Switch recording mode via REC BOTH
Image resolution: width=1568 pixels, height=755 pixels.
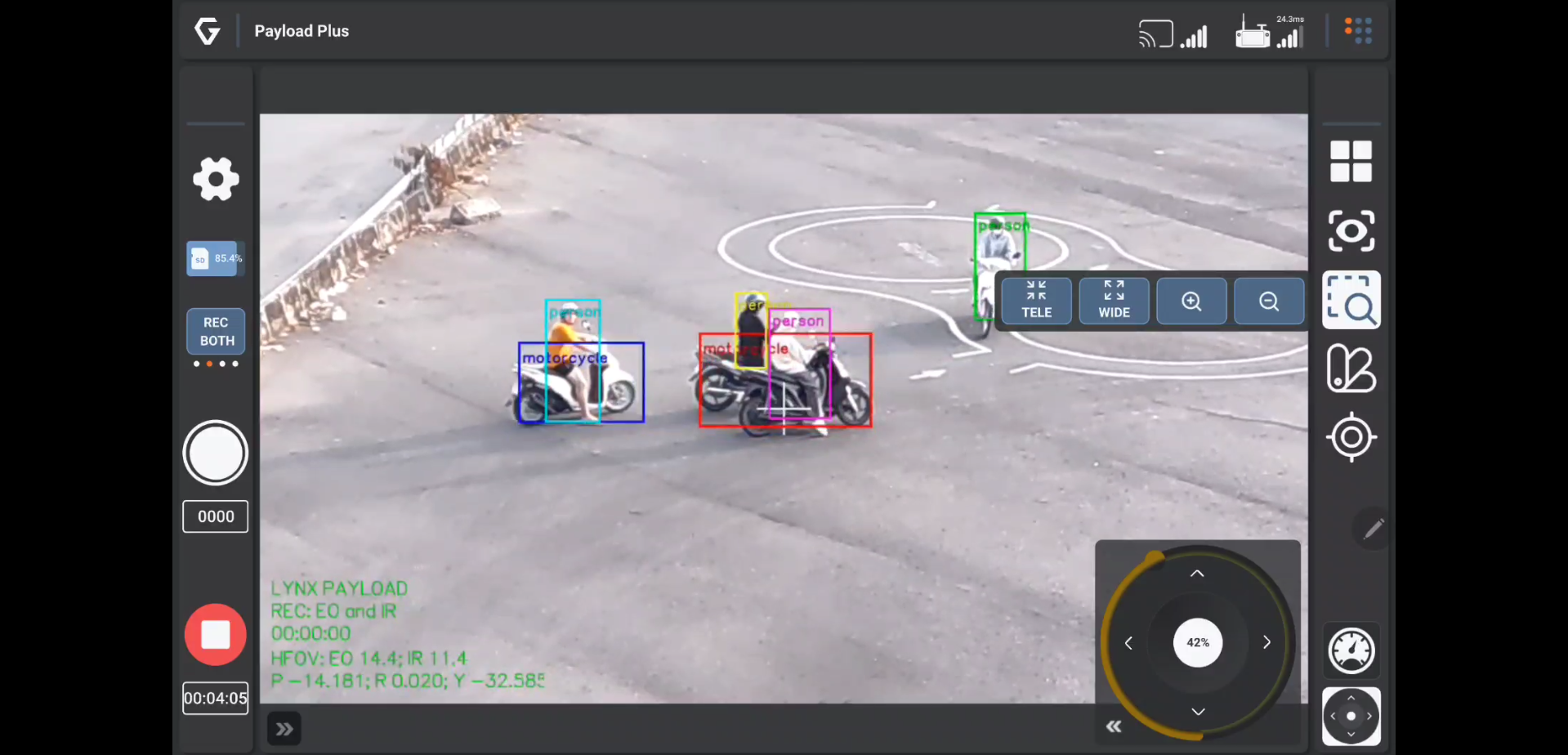[x=215, y=332]
